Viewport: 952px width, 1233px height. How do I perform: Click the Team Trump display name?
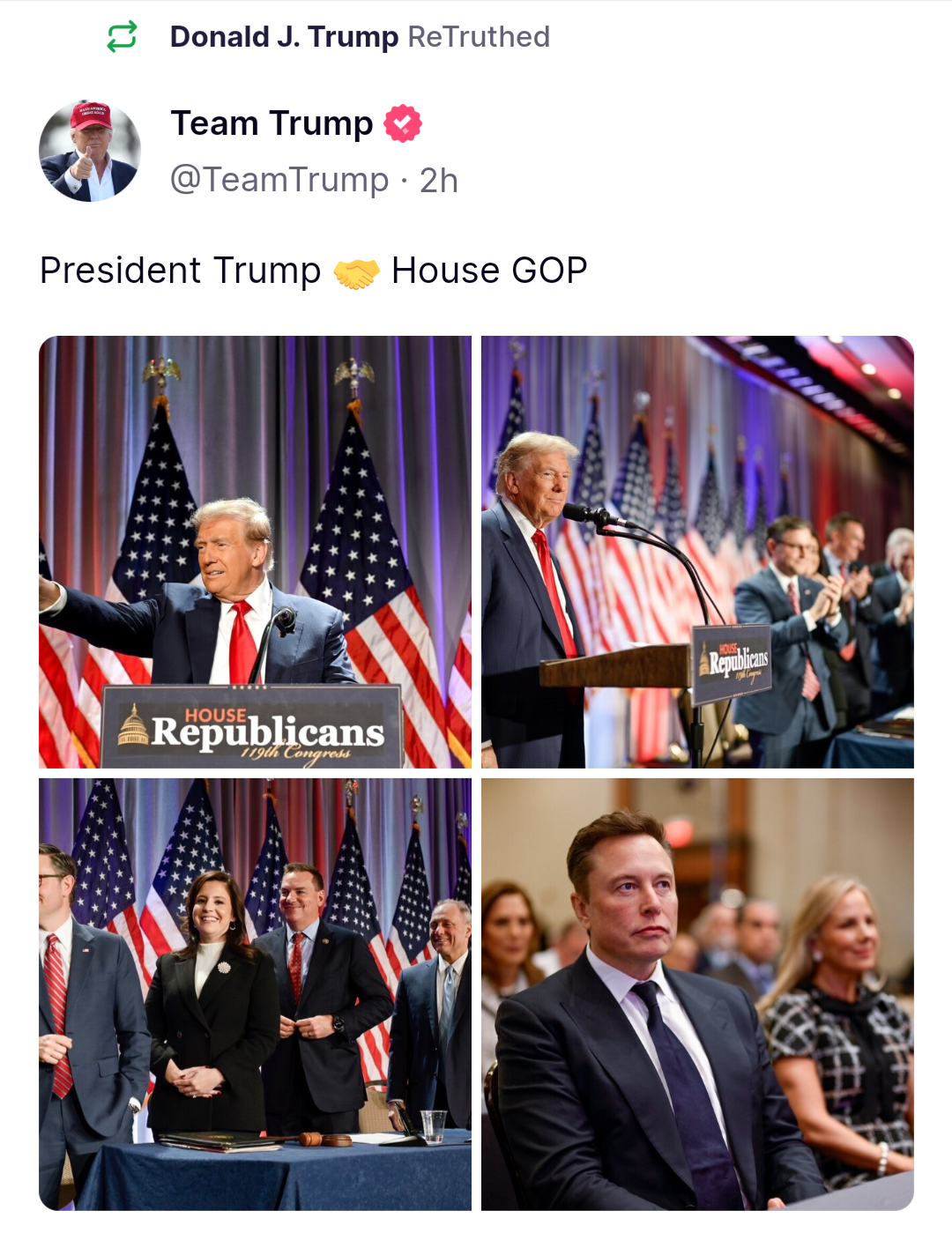tap(271, 123)
